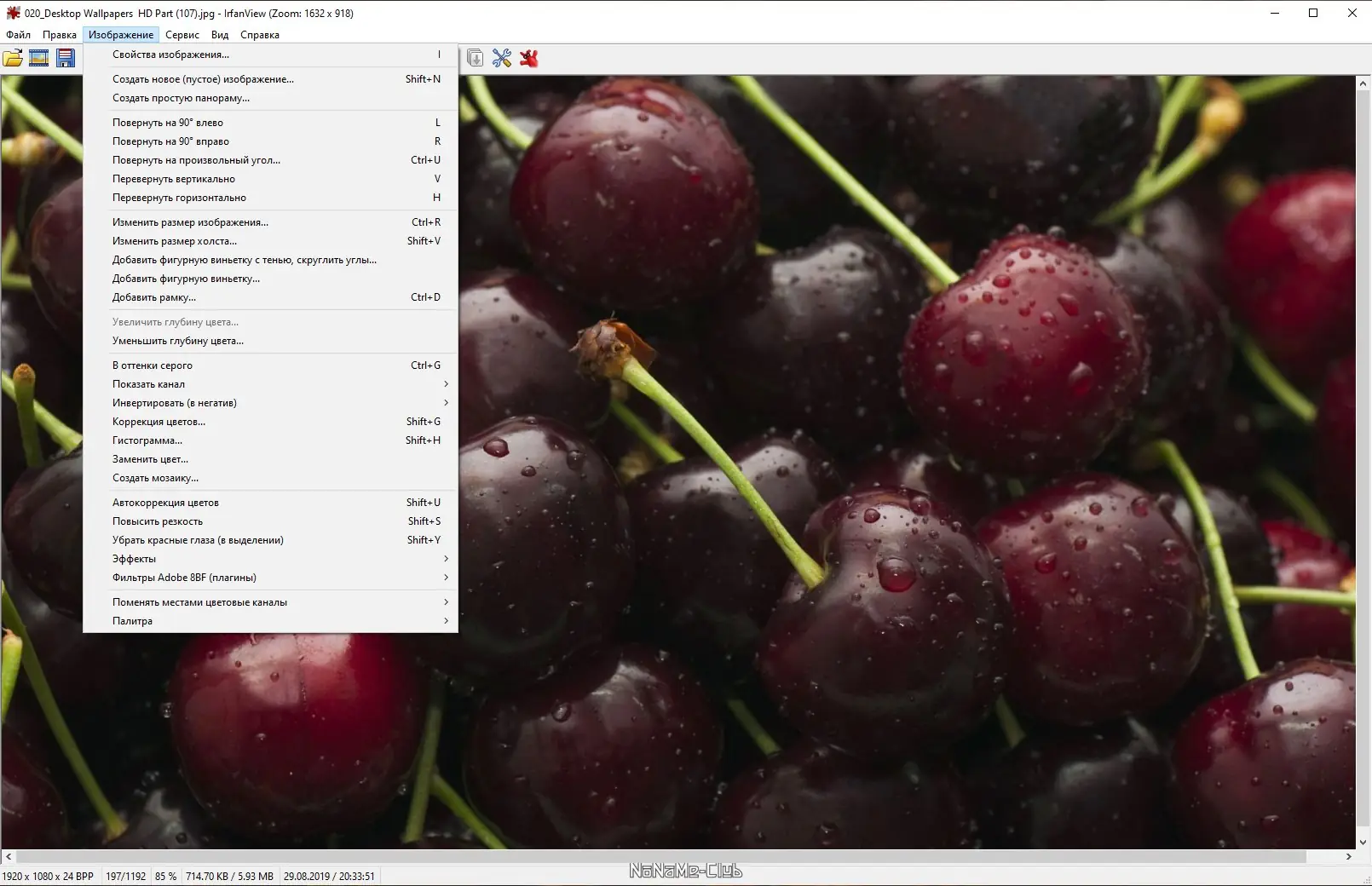Open the Фильтры Adobe 8BF submenu
The height and width of the screenshot is (886, 1372).
coord(270,578)
